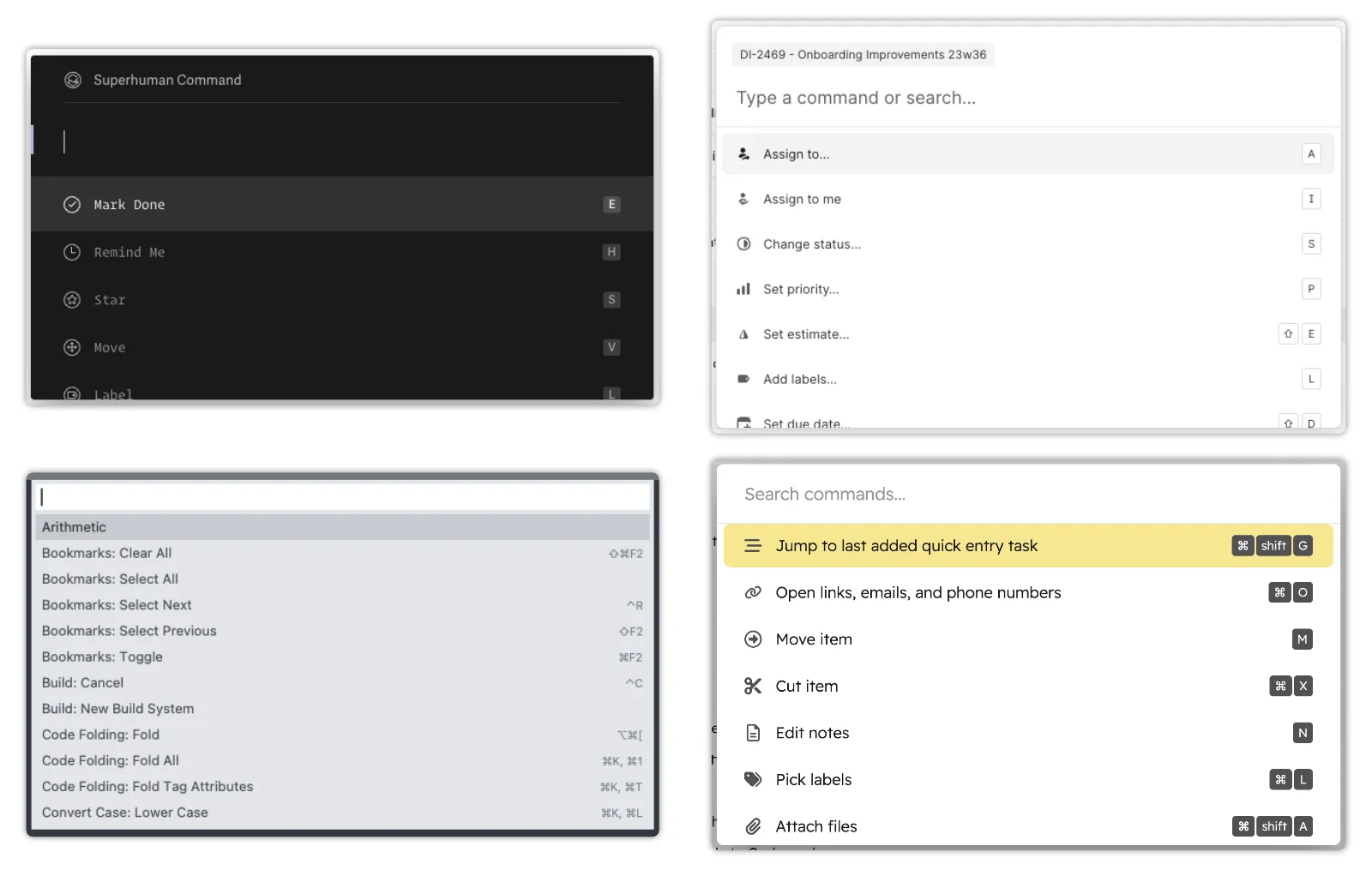
Task: Click the triangle icon beside Set estimate...
Action: click(x=743, y=334)
